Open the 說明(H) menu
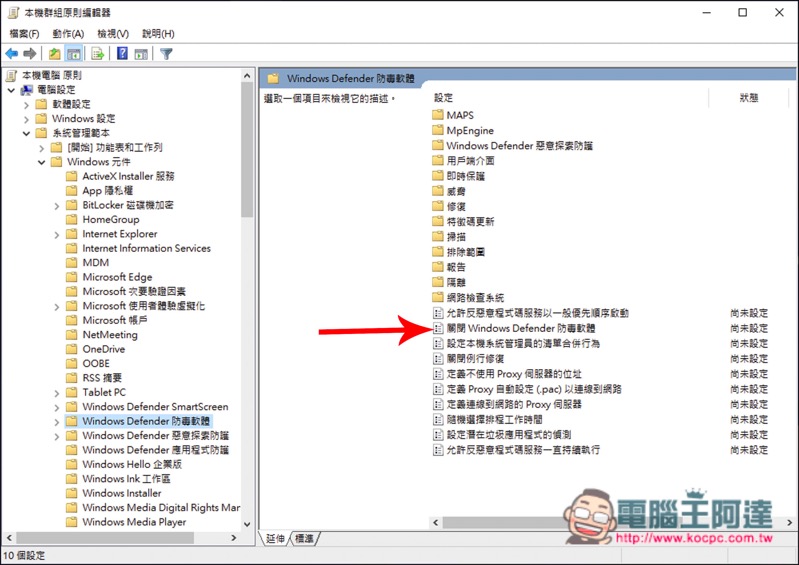This screenshot has width=799, height=565. click(158, 34)
